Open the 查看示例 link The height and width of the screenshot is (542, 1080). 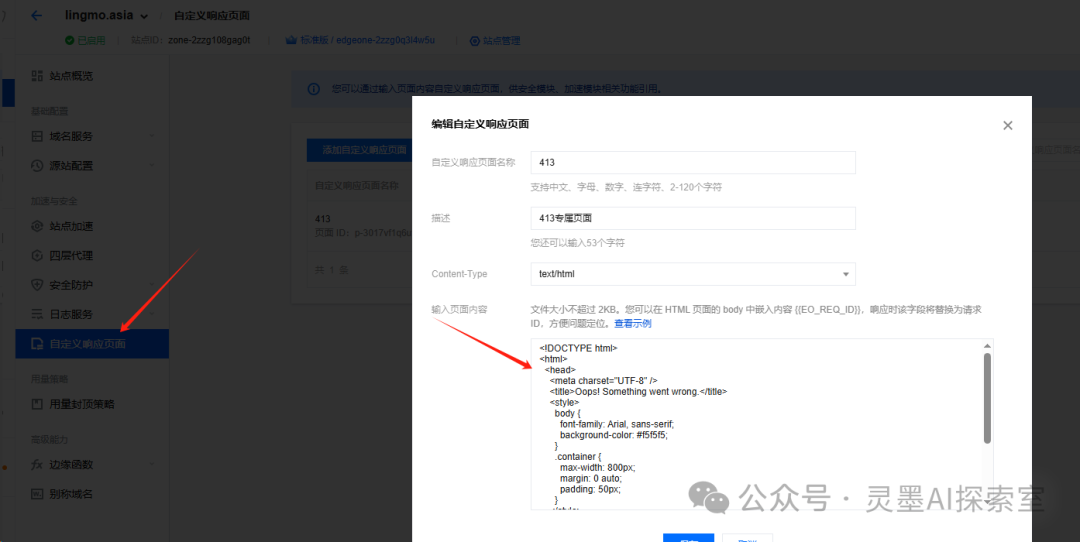tap(633, 323)
